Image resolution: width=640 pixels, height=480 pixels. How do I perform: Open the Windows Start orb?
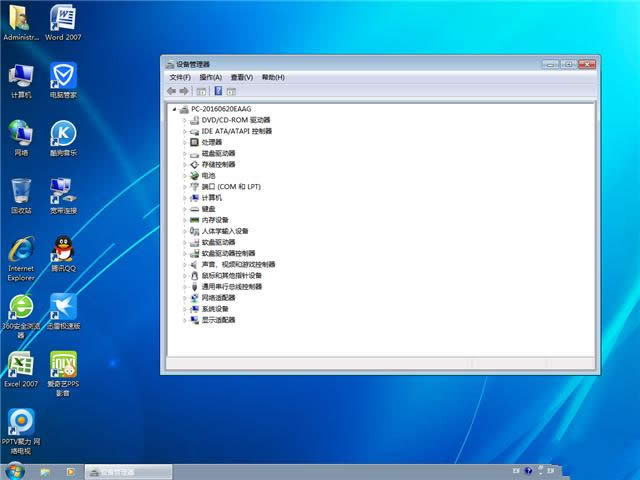(x=15, y=471)
